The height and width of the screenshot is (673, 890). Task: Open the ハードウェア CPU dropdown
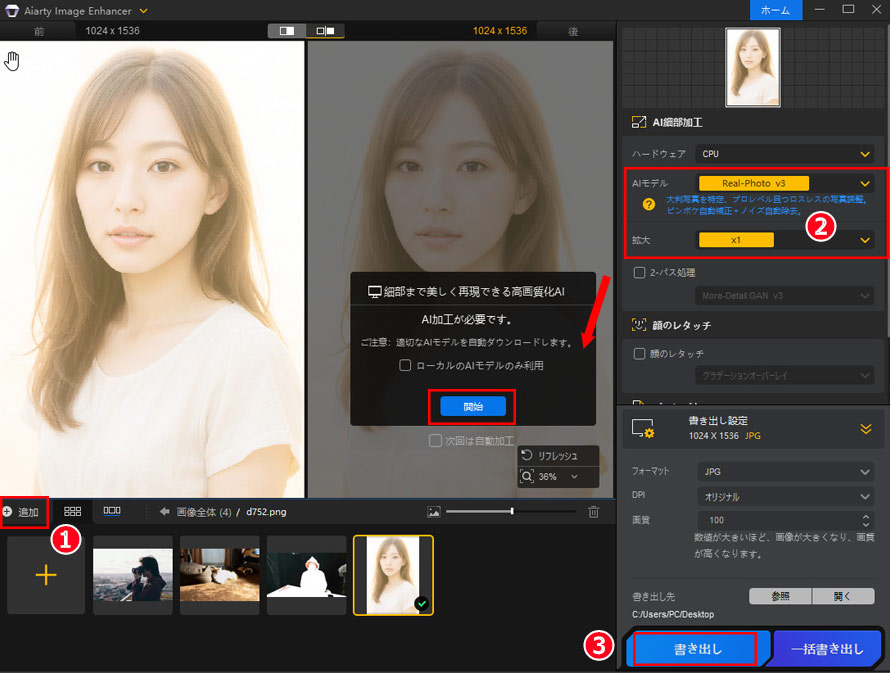pyautogui.click(x=785, y=154)
